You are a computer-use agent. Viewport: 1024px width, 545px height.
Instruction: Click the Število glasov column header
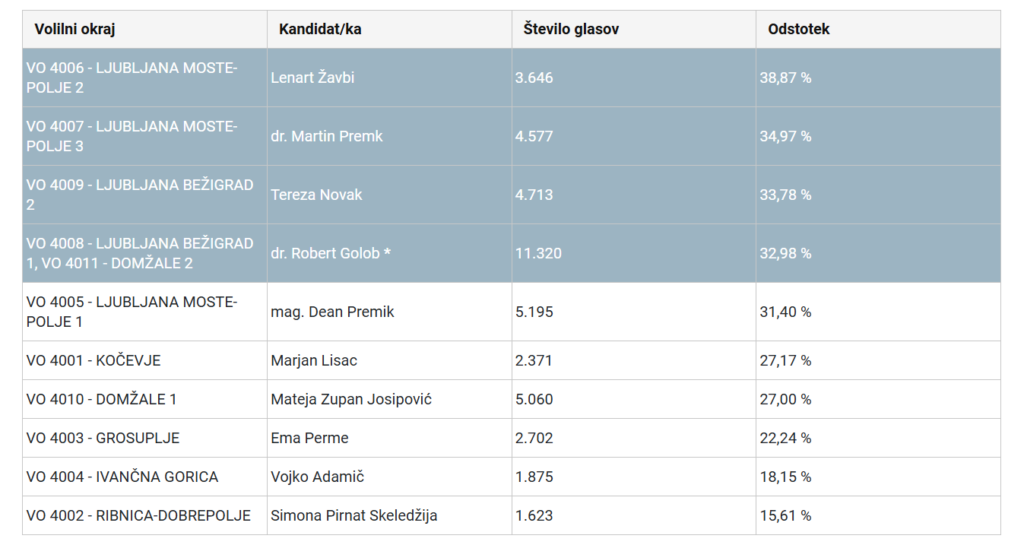(571, 29)
